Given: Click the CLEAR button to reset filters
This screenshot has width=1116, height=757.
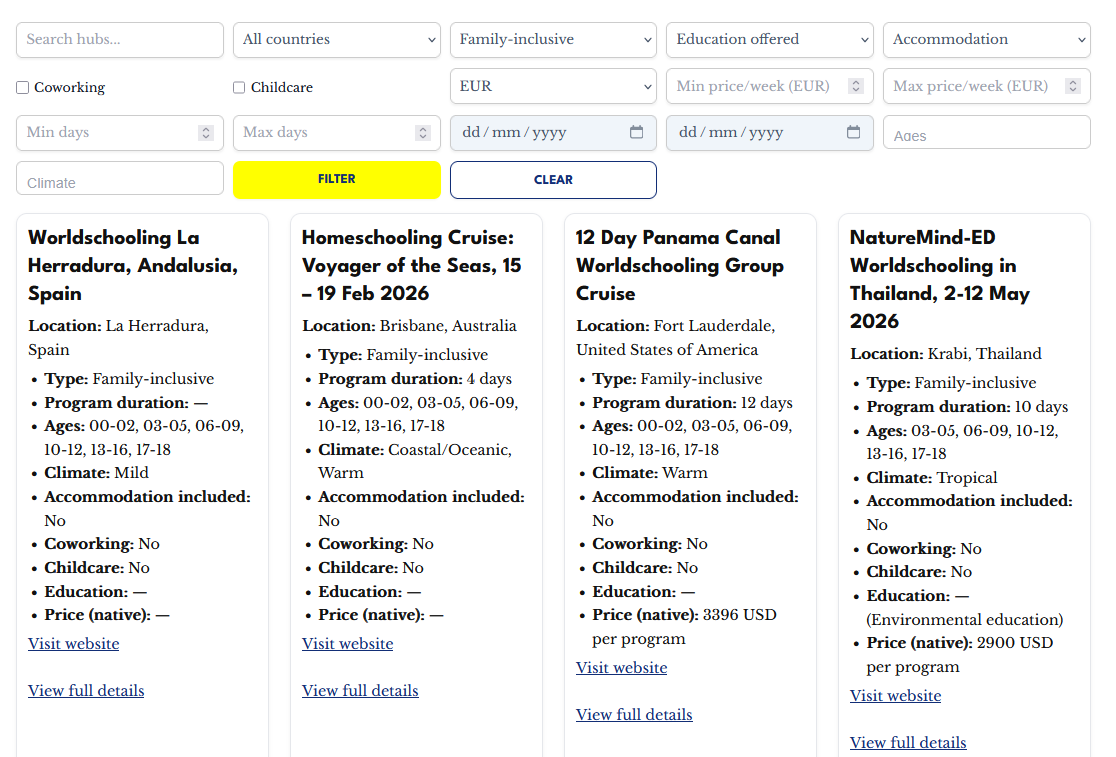Looking at the screenshot, I should click(553, 180).
